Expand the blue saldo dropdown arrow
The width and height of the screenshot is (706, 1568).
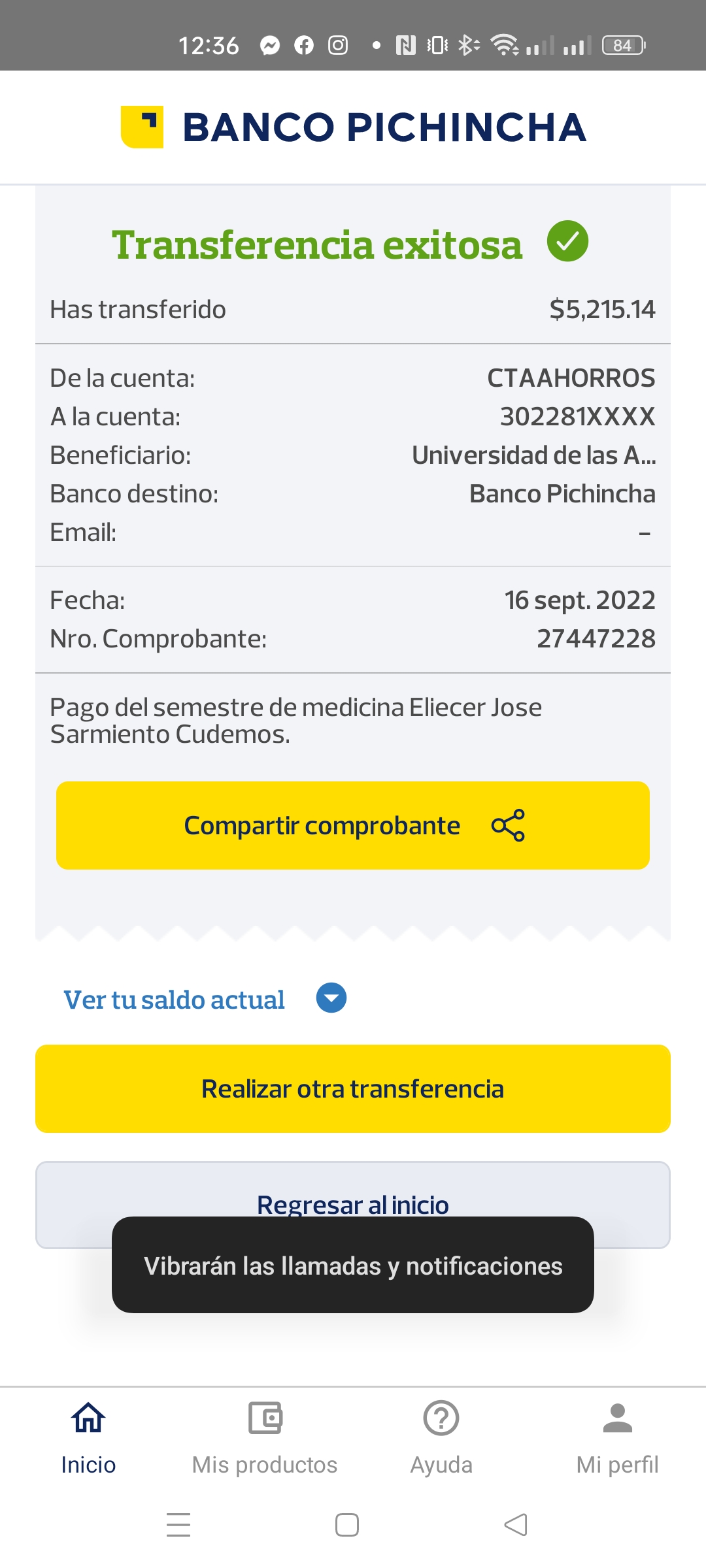(x=331, y=998)
